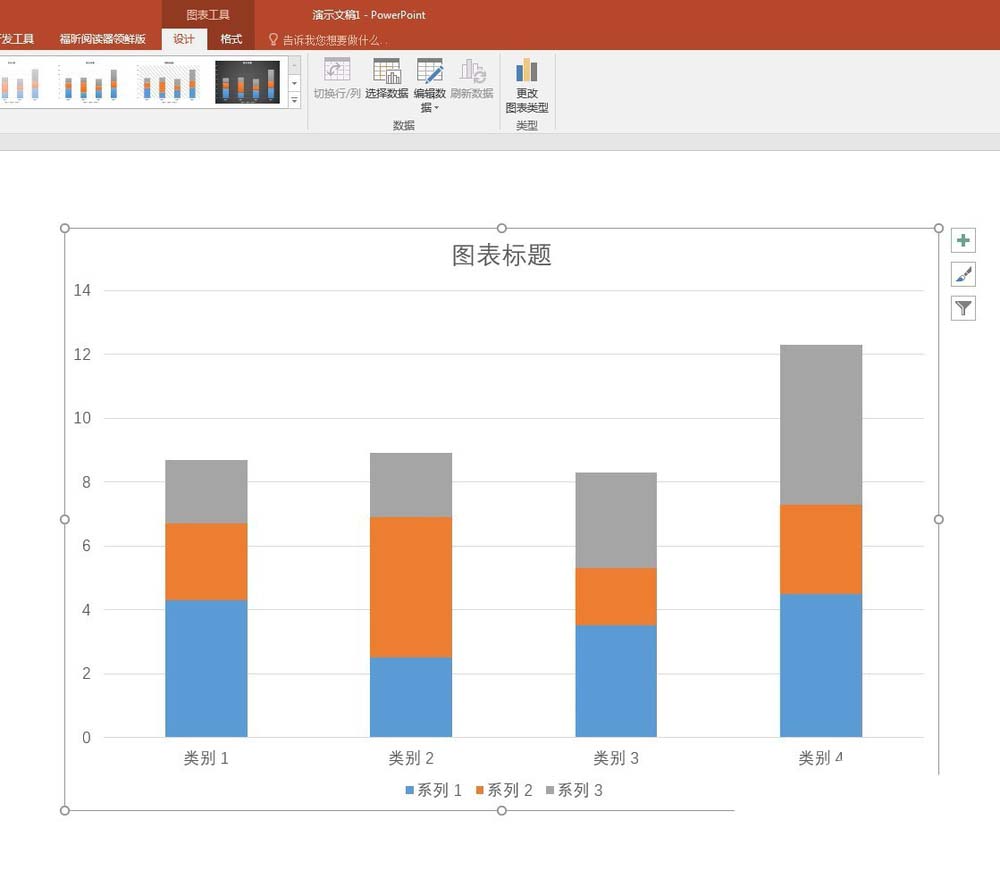Screen dimensions: 1000x870
Task: Click the Tell Me search box
Action: tap(332, 40)
